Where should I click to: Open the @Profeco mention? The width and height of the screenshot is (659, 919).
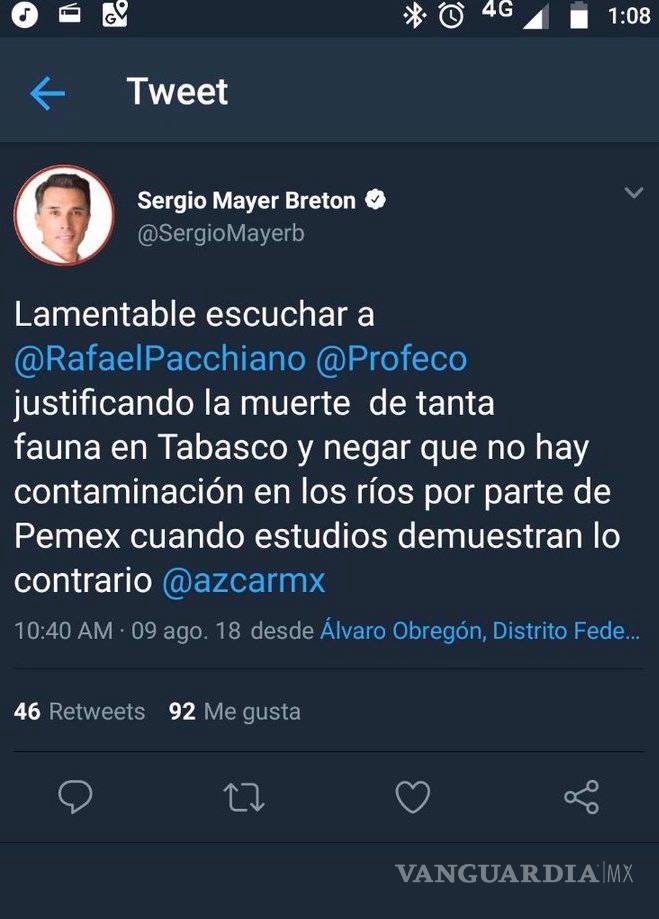[x=390, y=358]
